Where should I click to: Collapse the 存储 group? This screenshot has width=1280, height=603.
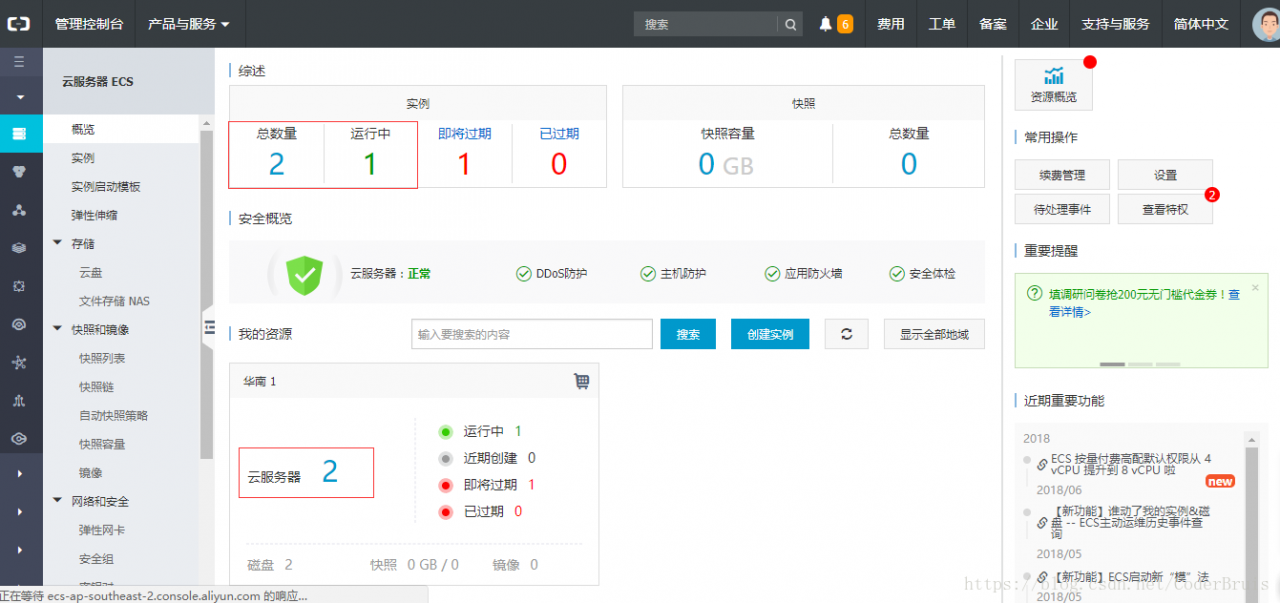tap(58, 243)
